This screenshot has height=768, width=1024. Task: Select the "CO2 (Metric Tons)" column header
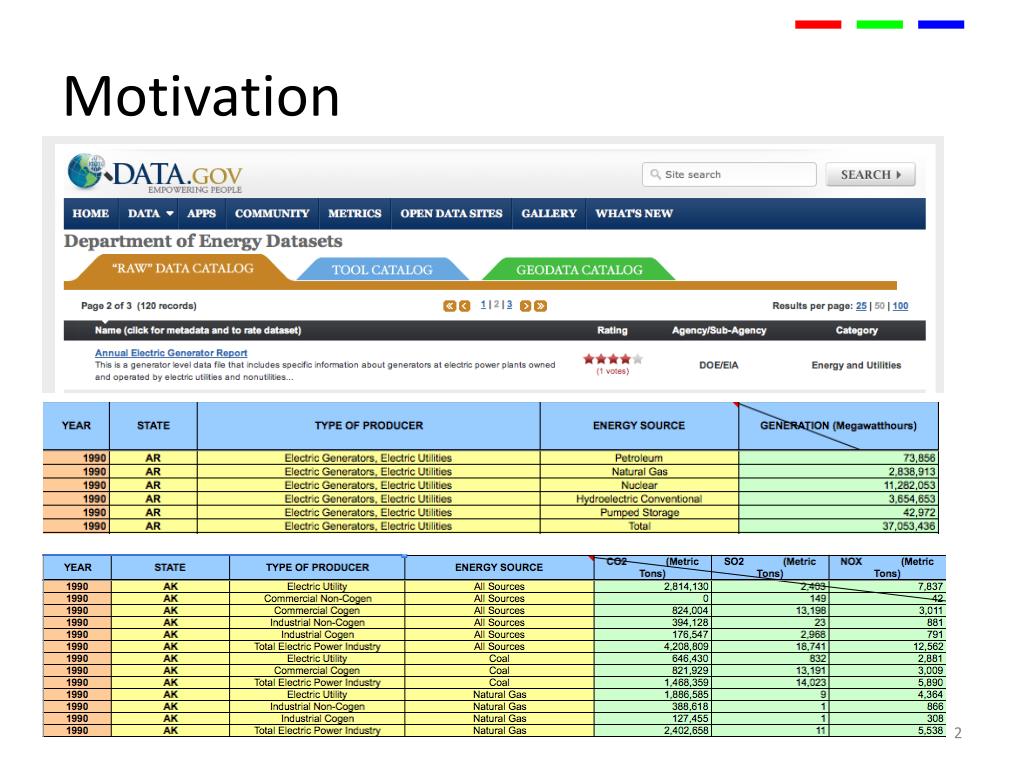coord(652,568)
